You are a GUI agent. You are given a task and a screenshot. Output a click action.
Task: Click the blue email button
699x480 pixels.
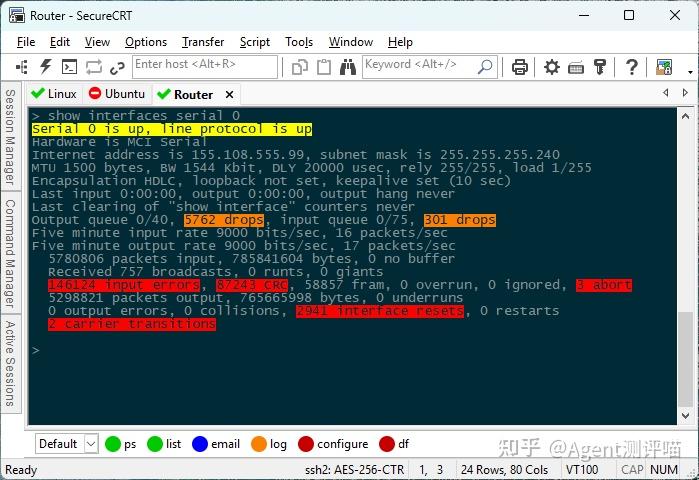pyautogui.click(x=216, y=444)
